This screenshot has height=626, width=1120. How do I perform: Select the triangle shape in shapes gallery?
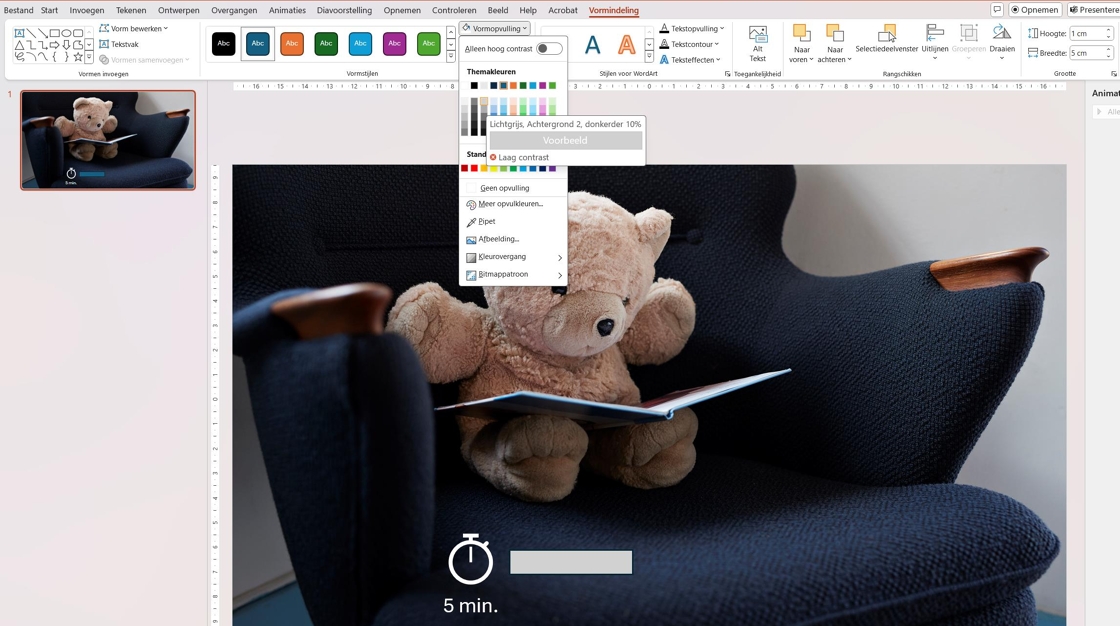[19, 45]
